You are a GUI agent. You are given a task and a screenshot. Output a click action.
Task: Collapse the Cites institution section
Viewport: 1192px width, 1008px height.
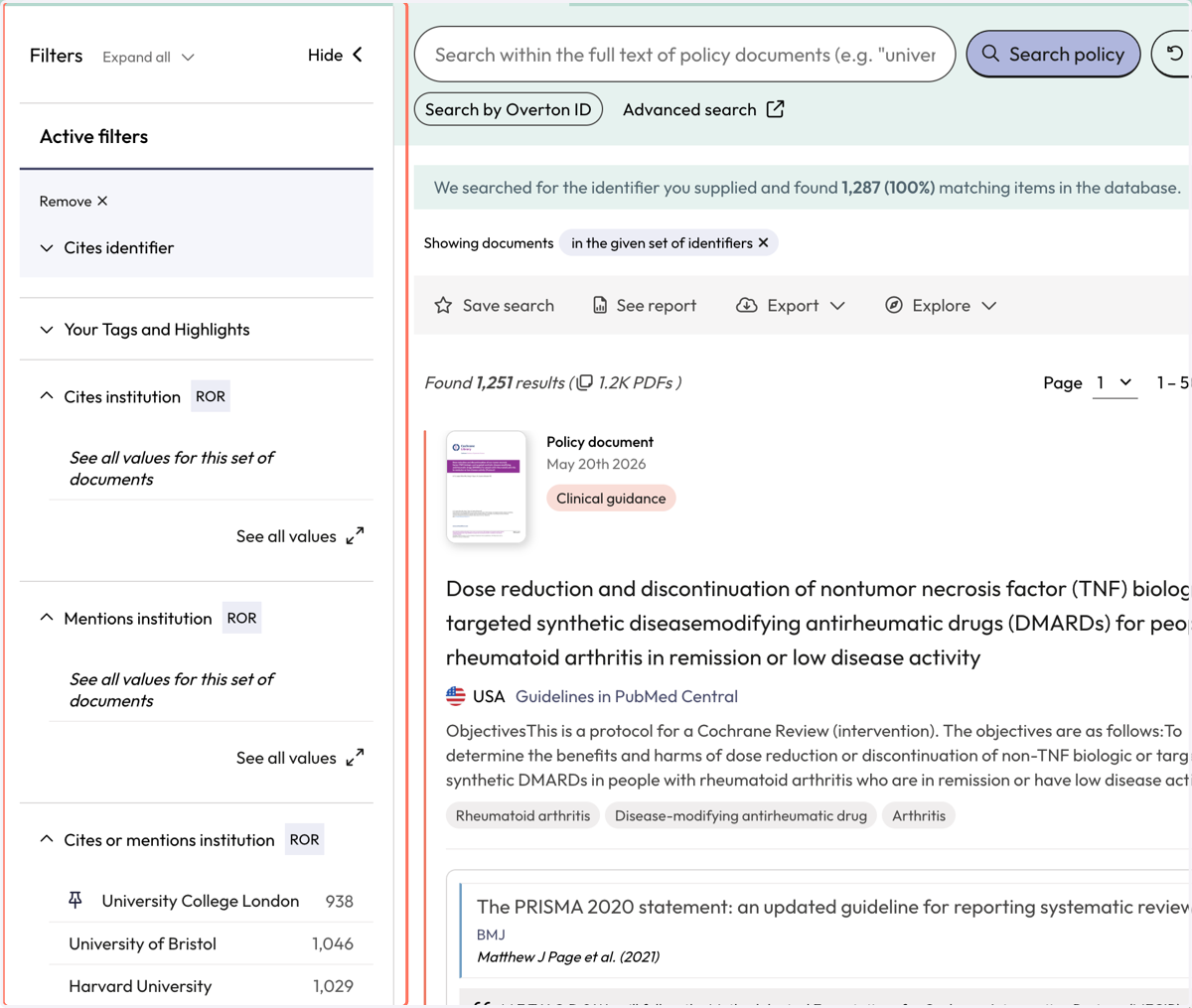(x=47, y=396)
